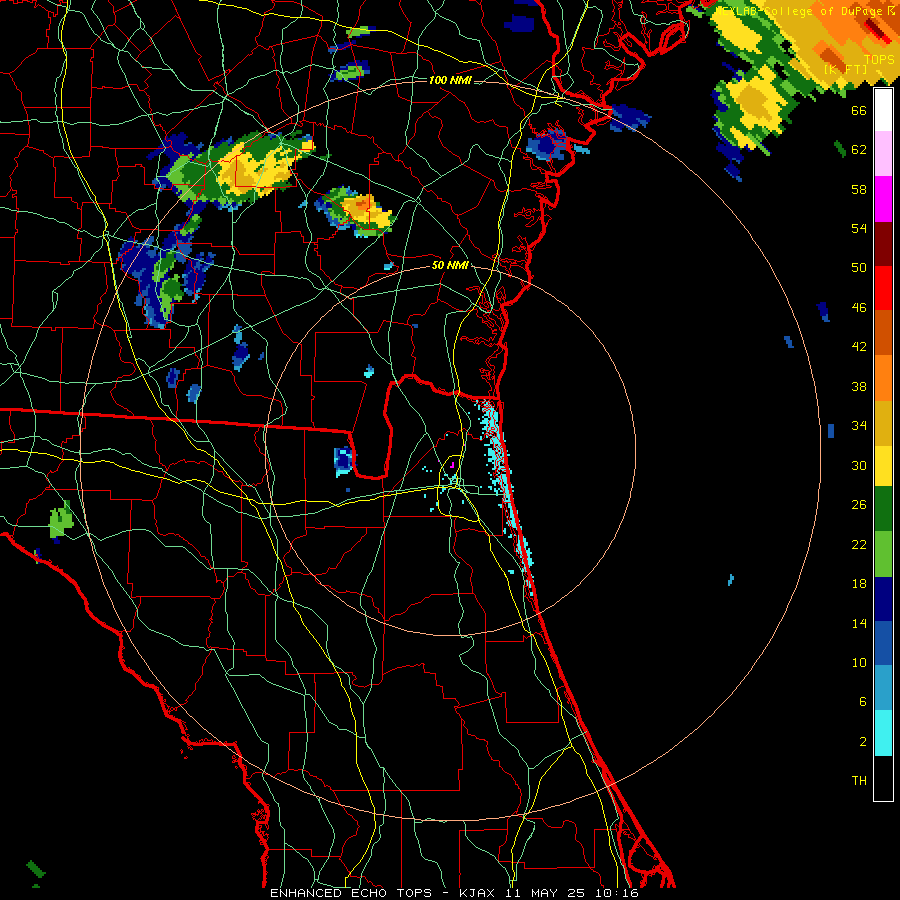The width and height of the screenshot is (900, 900).
Task: Click the '38' scale value
Action: (x=859, y=386)
